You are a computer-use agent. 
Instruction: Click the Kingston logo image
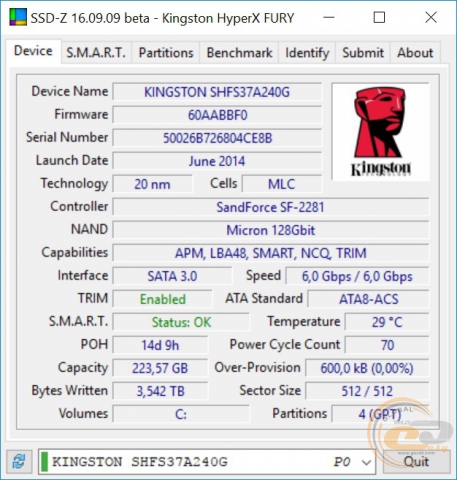(x=380, y=132)
